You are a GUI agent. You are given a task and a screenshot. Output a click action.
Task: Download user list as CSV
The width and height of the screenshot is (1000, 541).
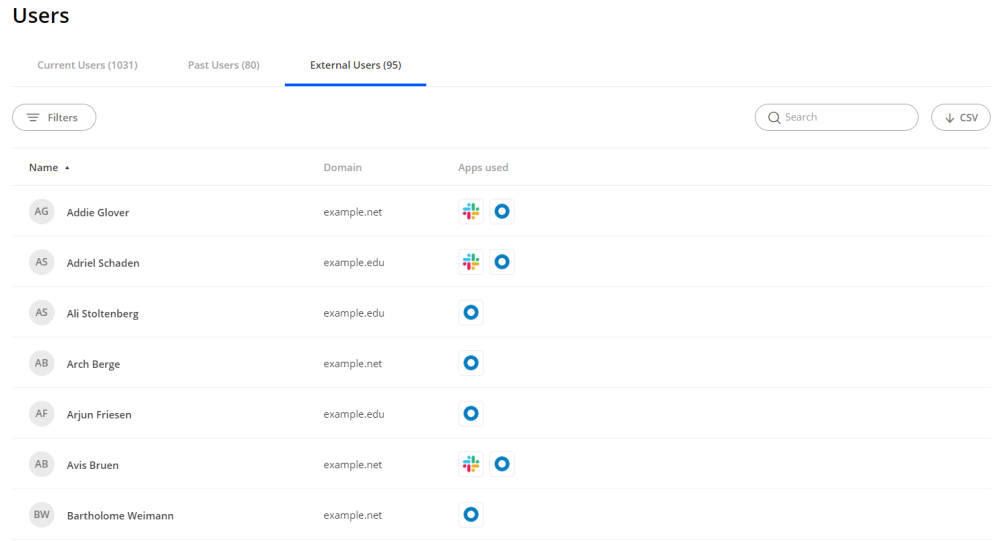coord(960,118)
